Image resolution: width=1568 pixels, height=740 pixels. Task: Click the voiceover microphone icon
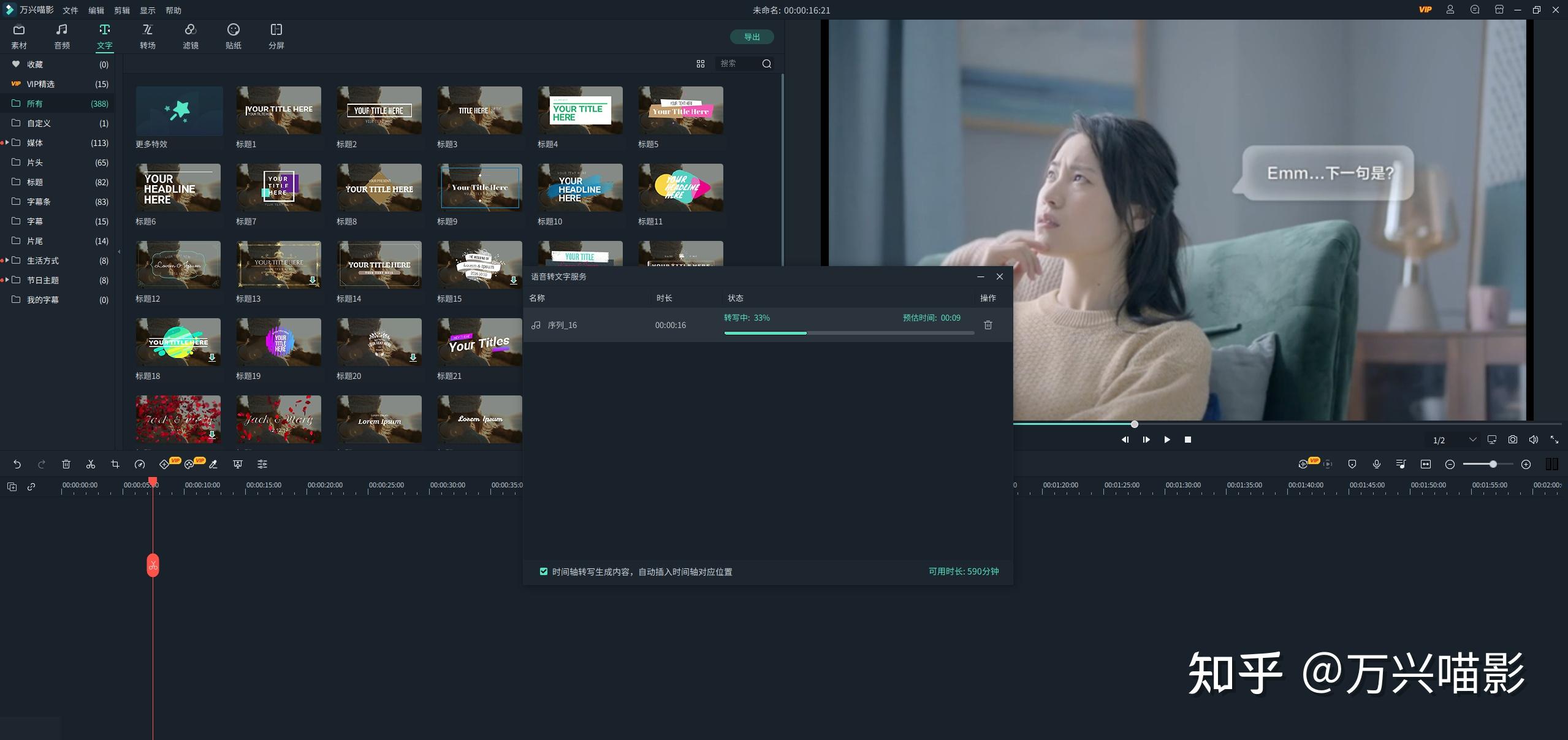pos(1376,464)
